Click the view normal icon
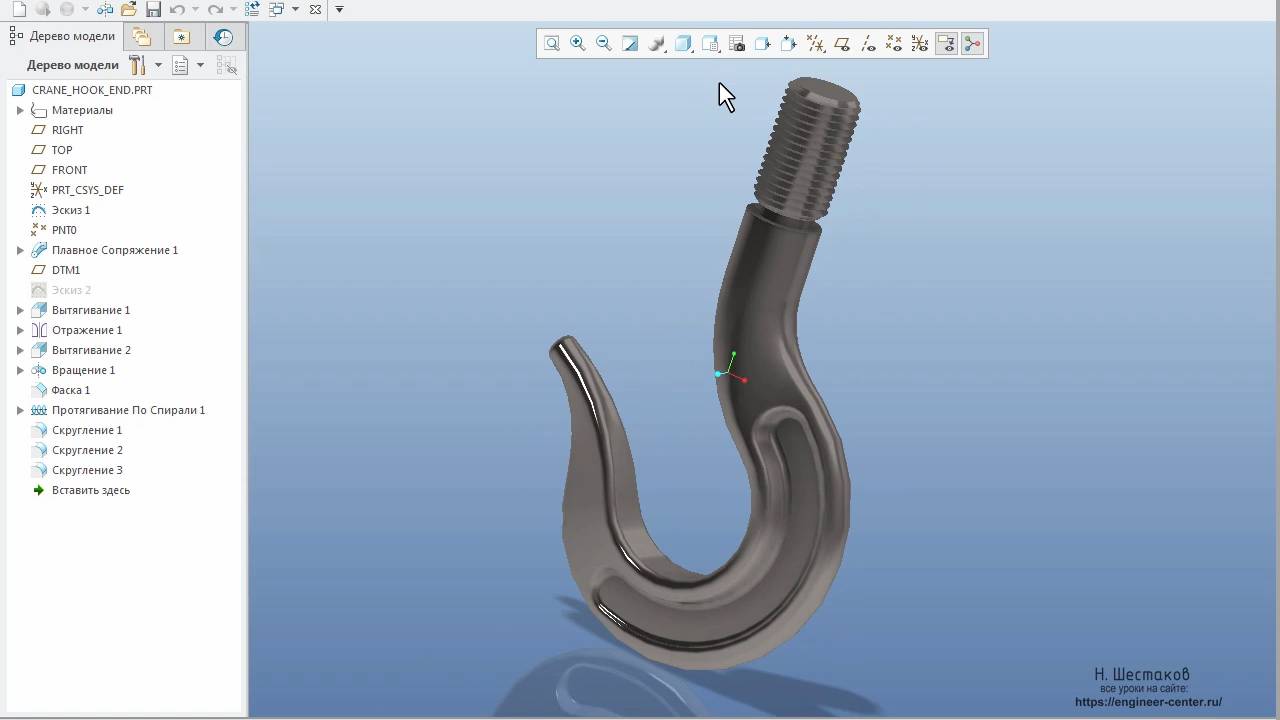The image size is (1280, 720). point(763,43)
